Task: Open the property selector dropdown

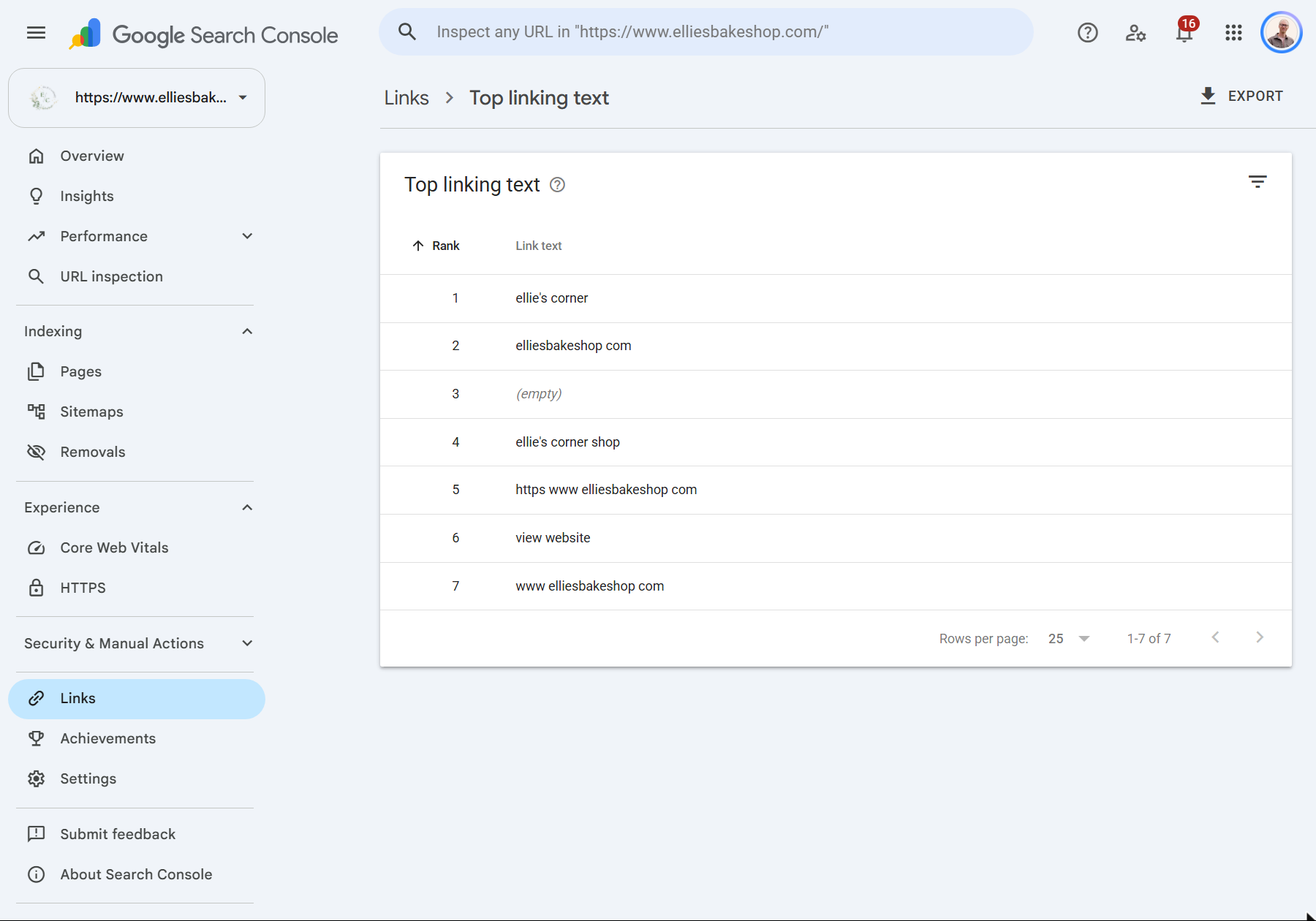Action: [x=137, y=98]
